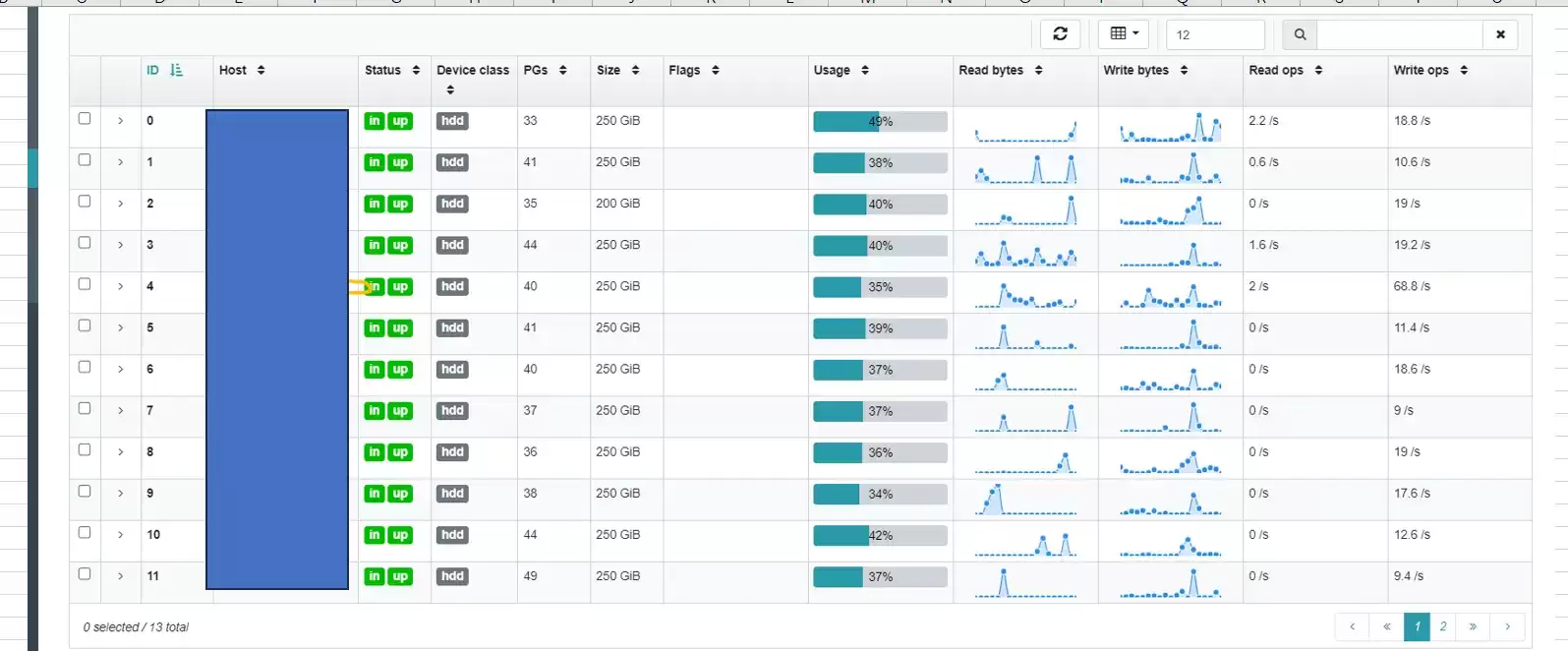
Task: Clear search with the X icon
Action: click(x=1500, y=34)
